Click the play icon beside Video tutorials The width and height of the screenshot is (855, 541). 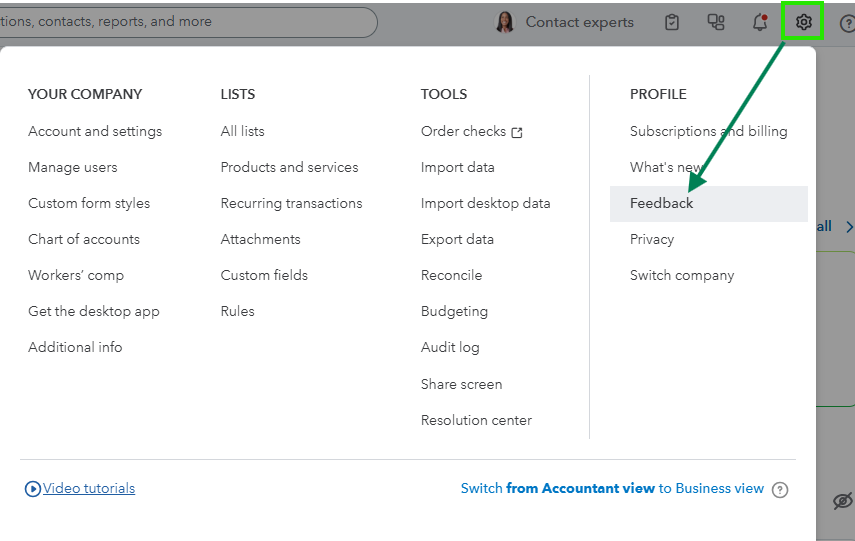click(33, 489)
